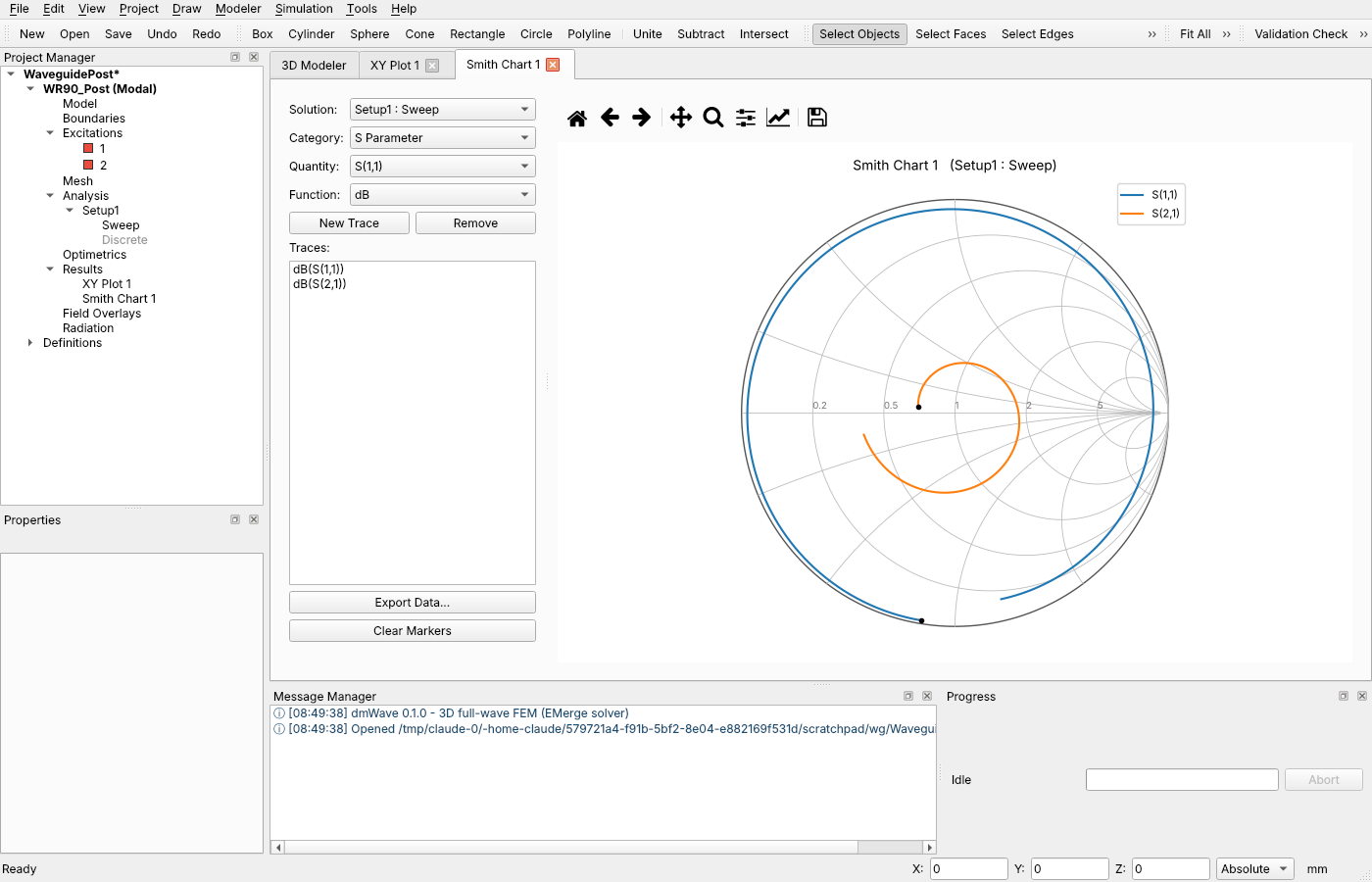
Task: Open the Absolute coordinate mode dropdown
Action: pyautogui.click(x=1255, y=869)
